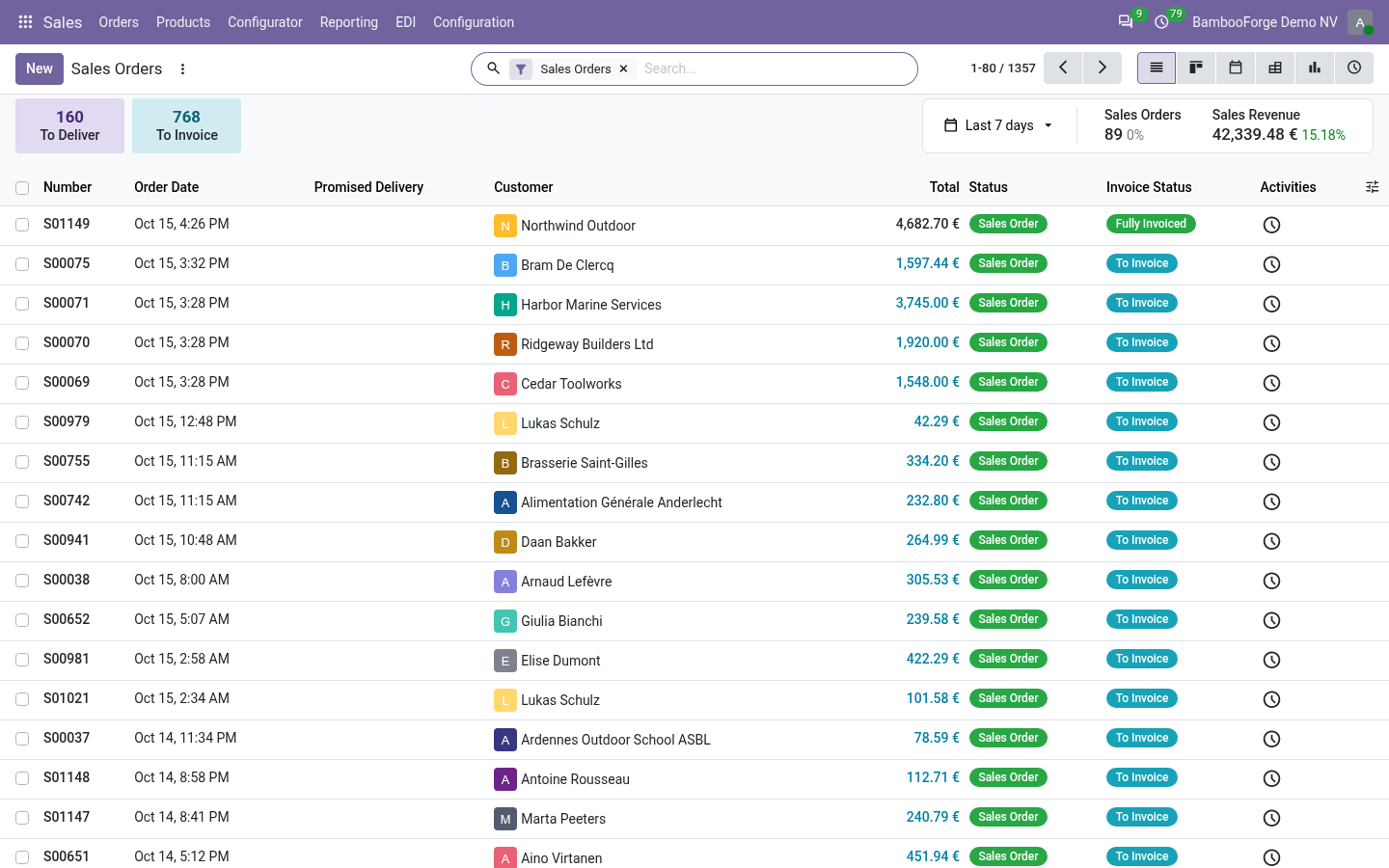The width and height of the screenshot is (1389, 868).
Task: Tick the checkbox for order S00071
Action: [22, 304]
